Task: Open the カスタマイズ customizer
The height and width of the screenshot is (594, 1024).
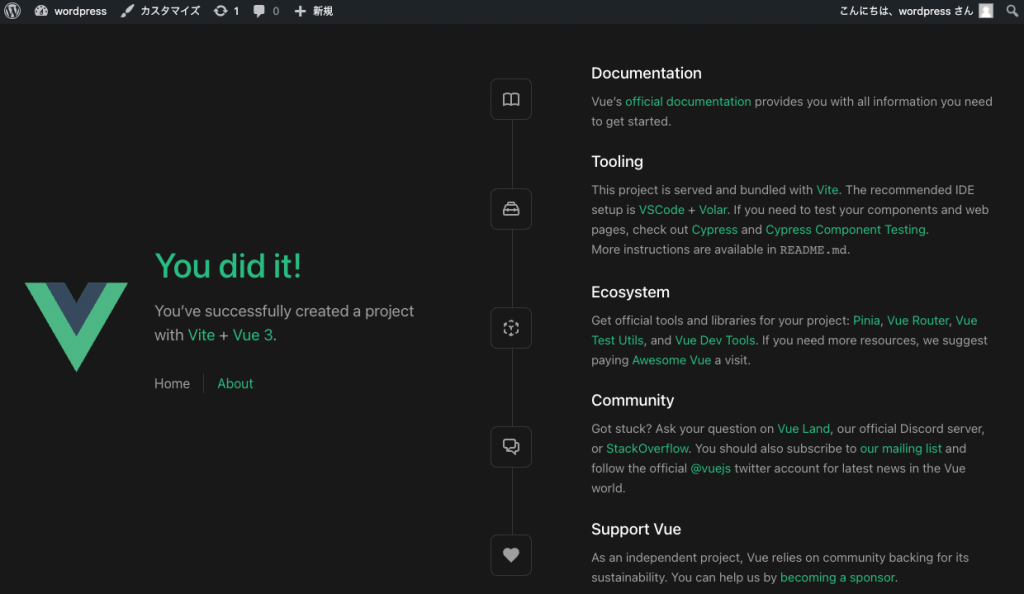Action: point(161,11)
